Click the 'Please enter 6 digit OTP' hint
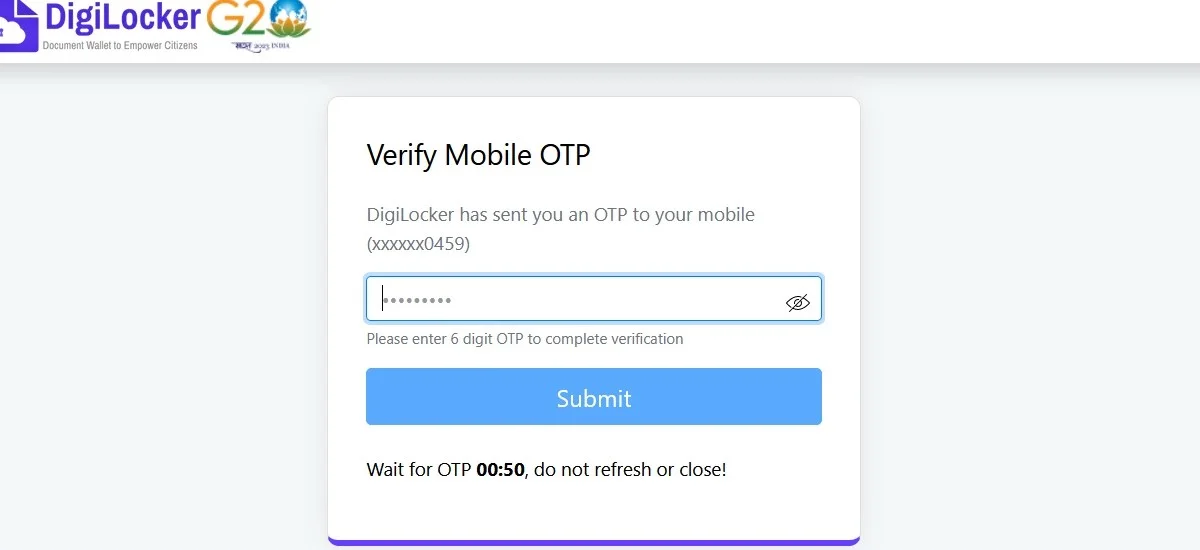The width and height of the screenshot is (1200, 550). [525, 339]
